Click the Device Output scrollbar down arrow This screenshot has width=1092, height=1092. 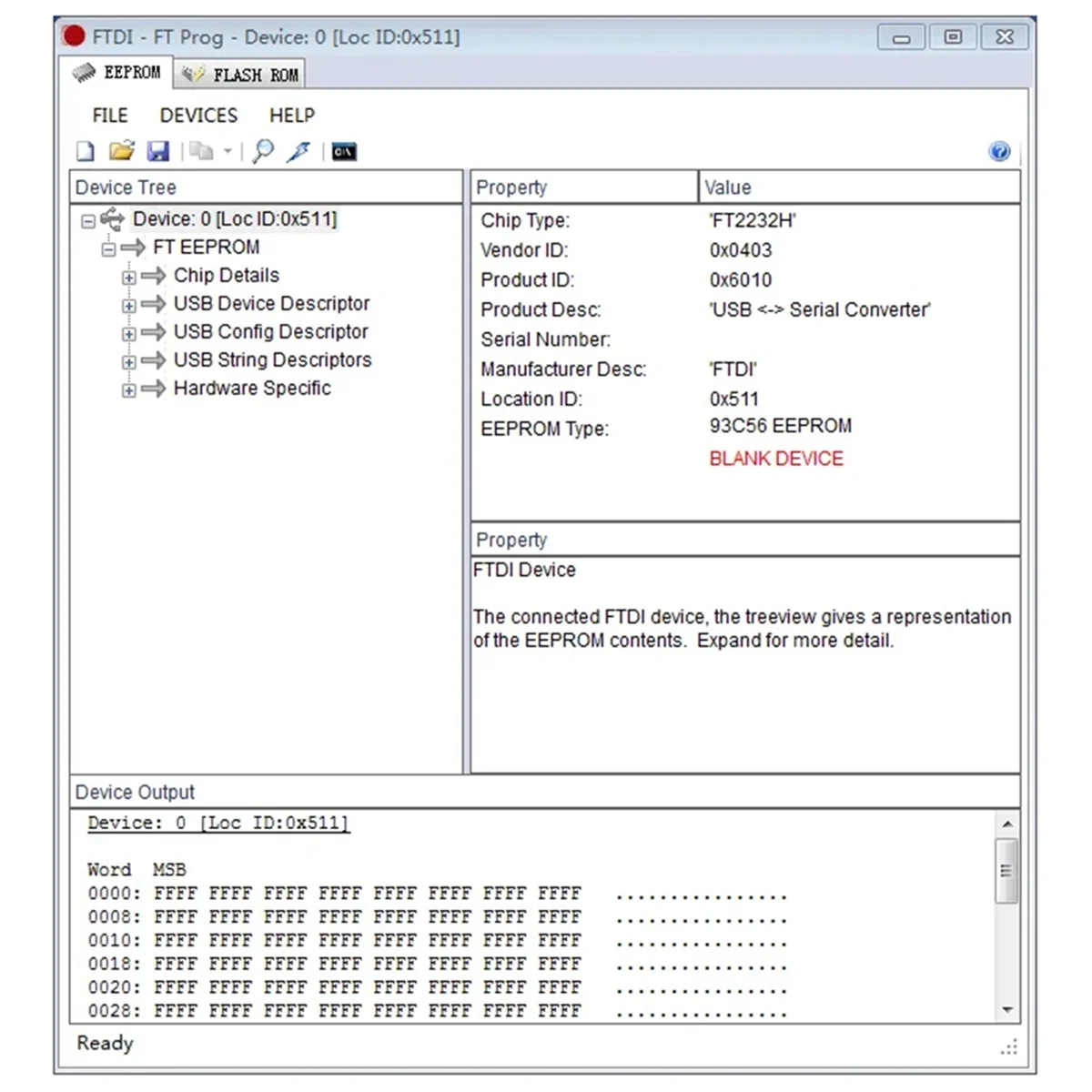[1007, 1009]
